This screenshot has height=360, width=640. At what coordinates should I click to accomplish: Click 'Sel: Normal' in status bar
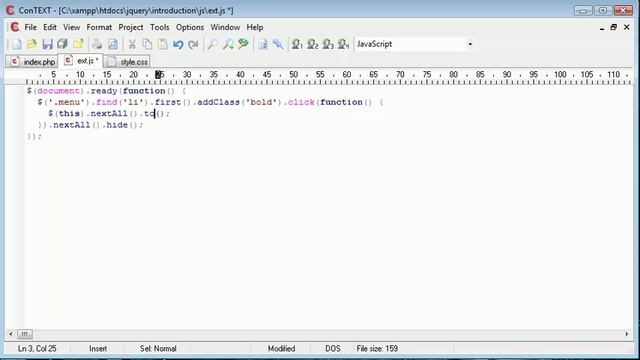tap(158, 349)
